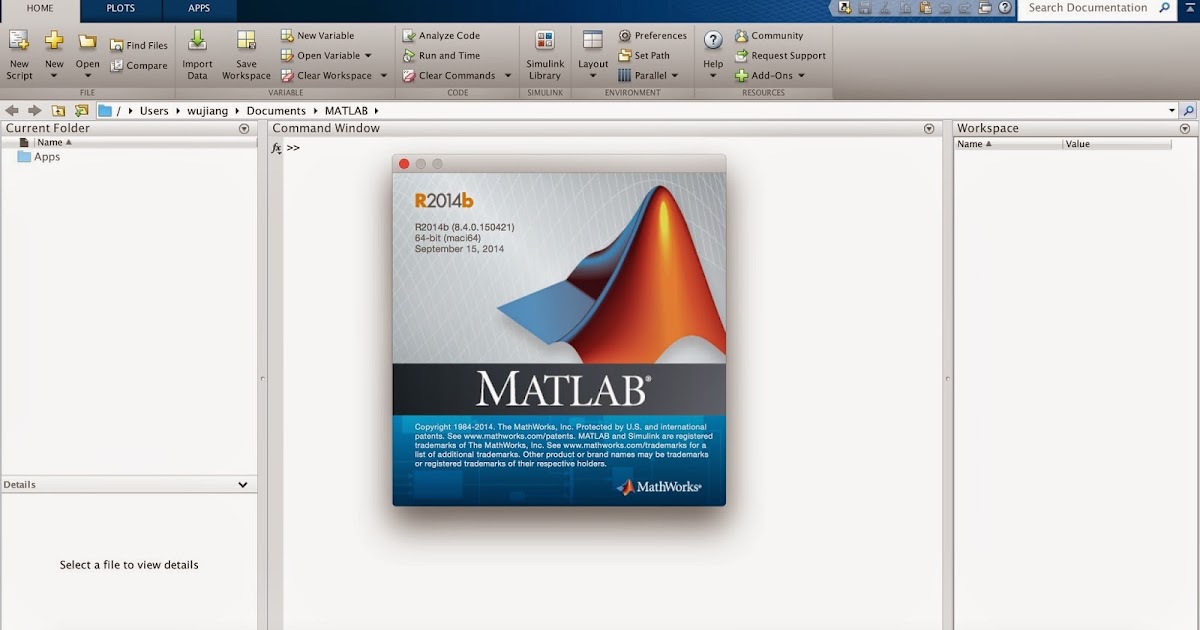Open the Simulink Library
Screen dimensions: 1200x630
tap(545, 55)
